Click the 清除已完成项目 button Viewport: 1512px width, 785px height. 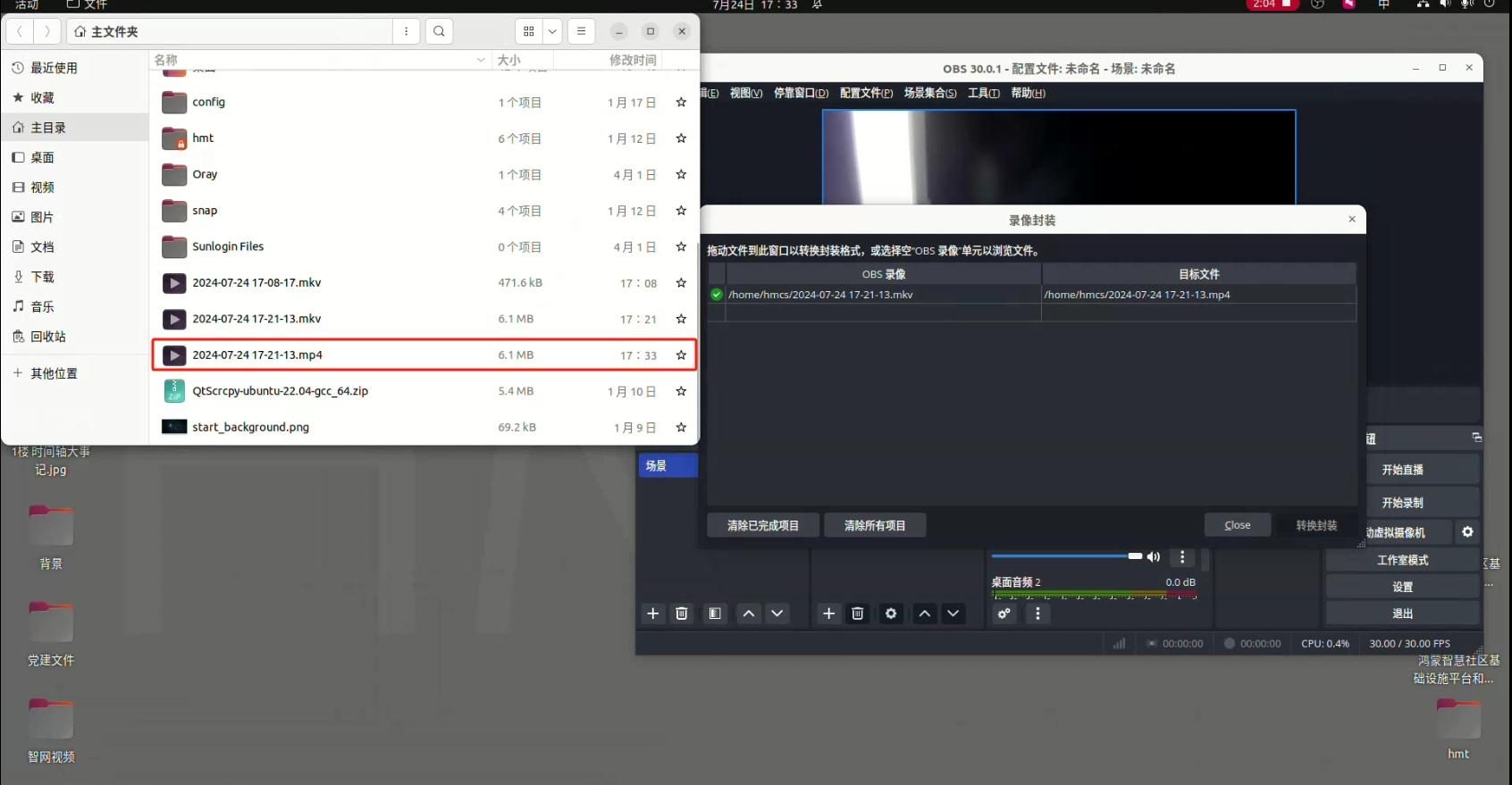coord(762,525)
